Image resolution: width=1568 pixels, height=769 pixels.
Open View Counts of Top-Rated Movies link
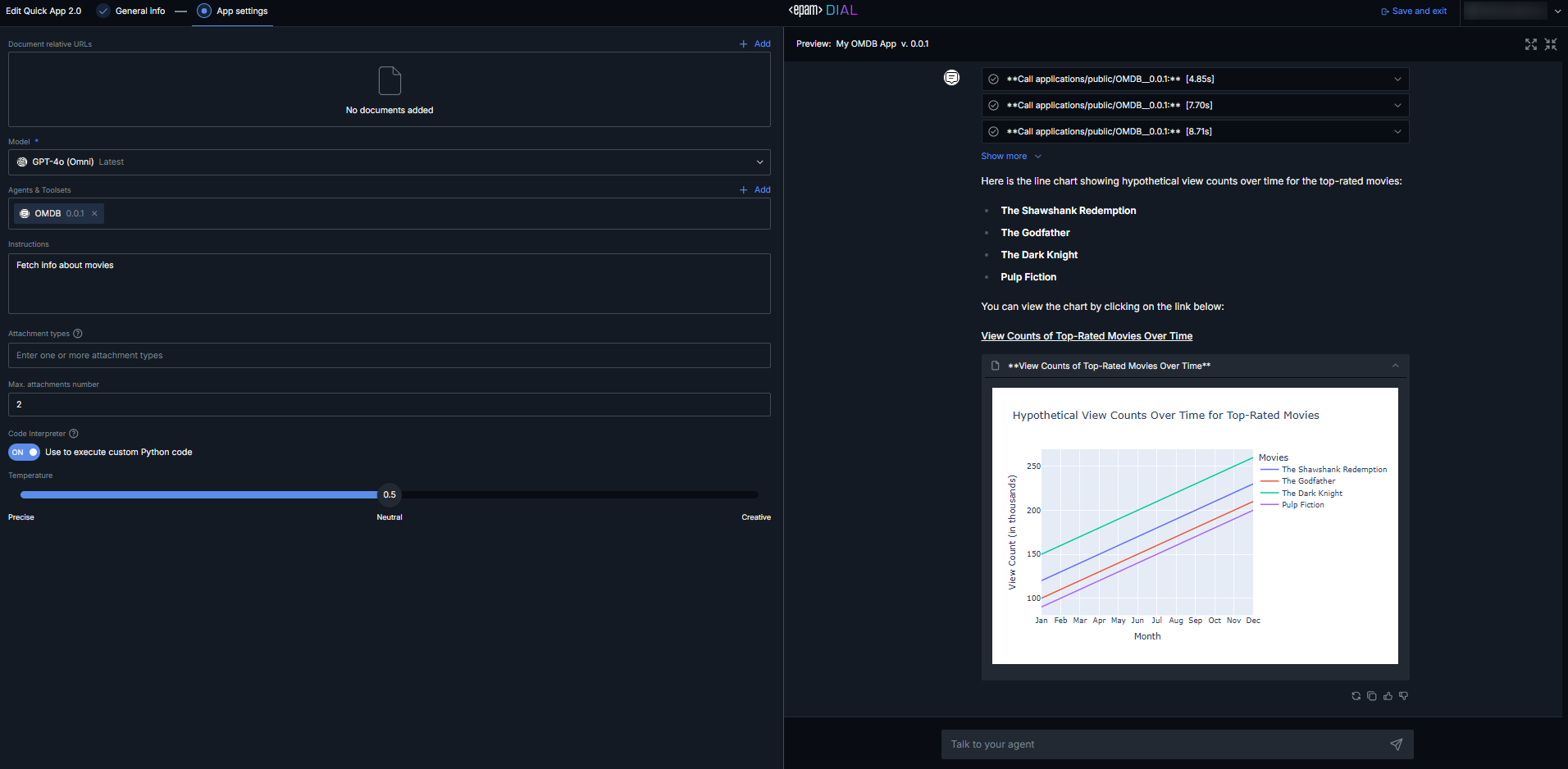click(1087, 336)
